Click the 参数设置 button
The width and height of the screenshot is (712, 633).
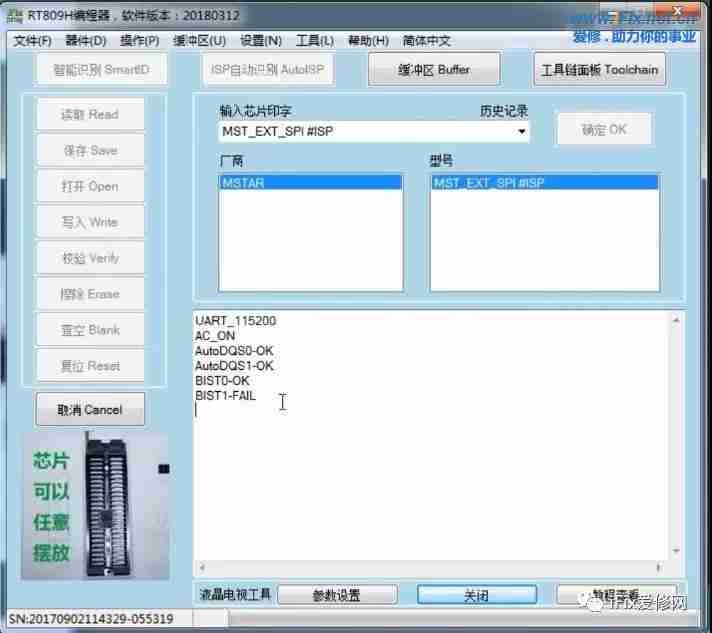coord(337,595)
